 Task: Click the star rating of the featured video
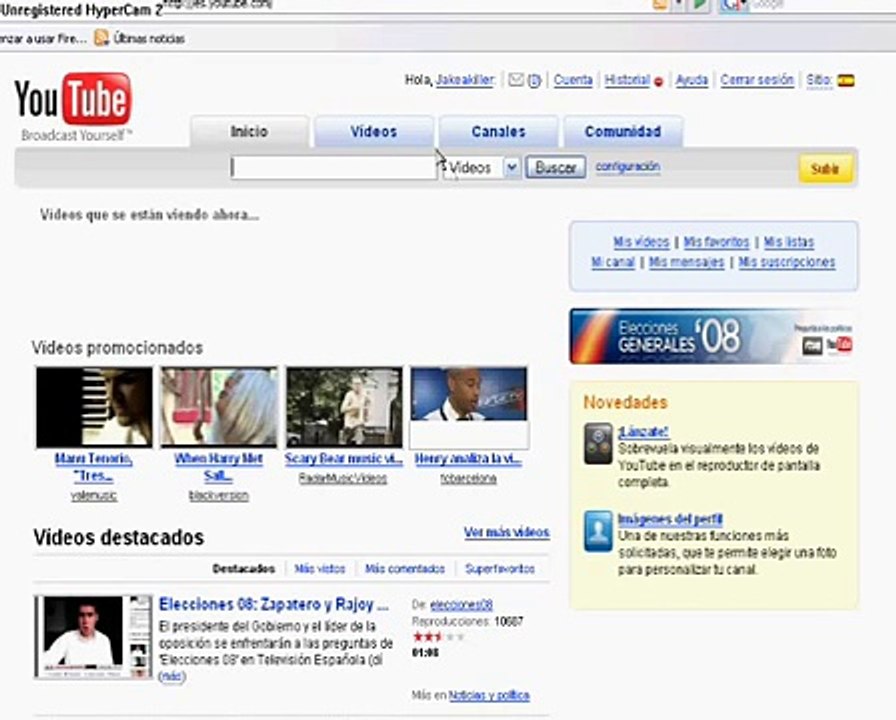pyautogui.click(x=438, y=637)
